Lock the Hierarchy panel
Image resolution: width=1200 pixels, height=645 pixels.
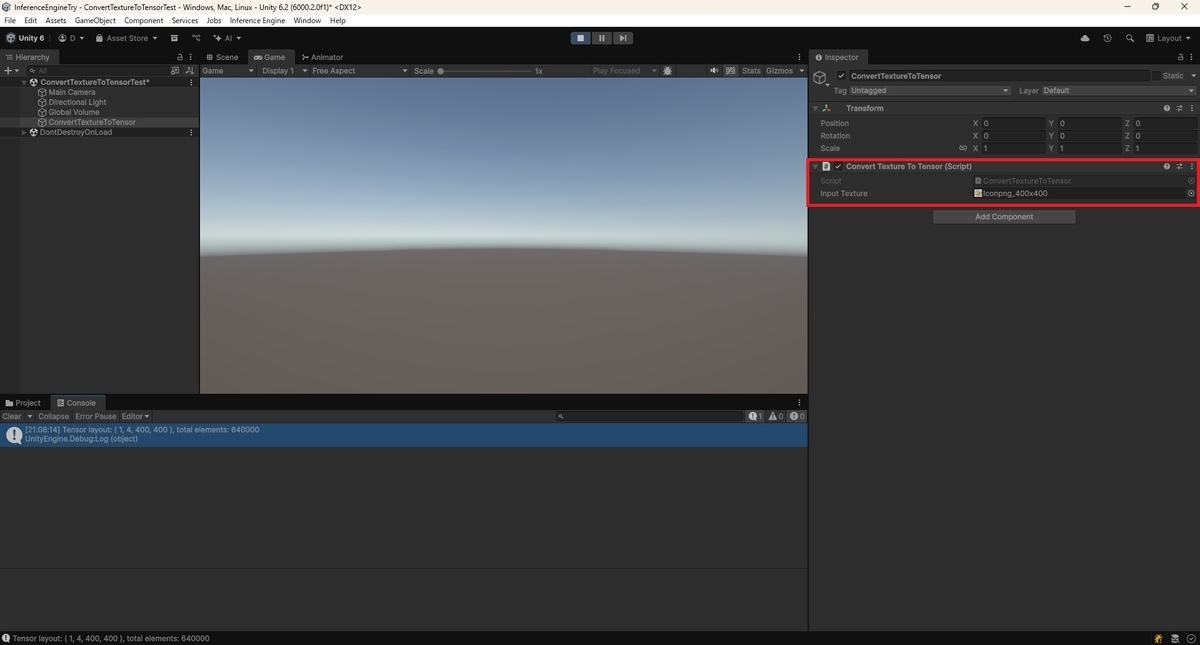[x=180, y=57]
